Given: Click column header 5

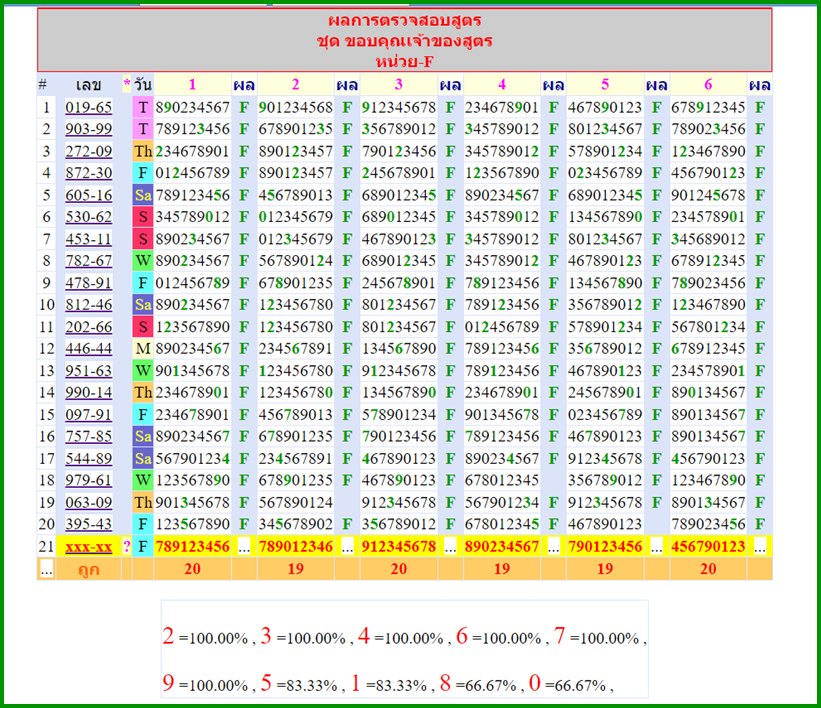Looking at the screenshot, I should pyautogui.click(x=605, y=85).
